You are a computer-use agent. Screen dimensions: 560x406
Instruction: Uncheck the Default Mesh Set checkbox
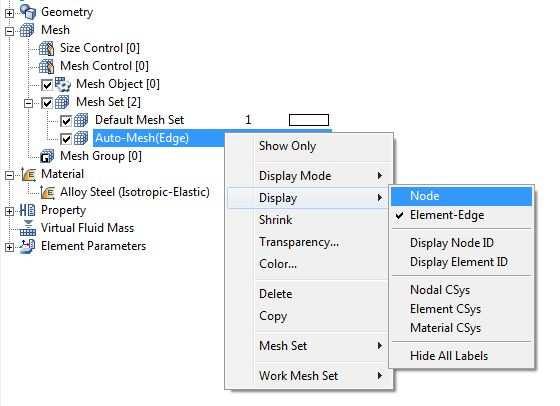(66, 121)
